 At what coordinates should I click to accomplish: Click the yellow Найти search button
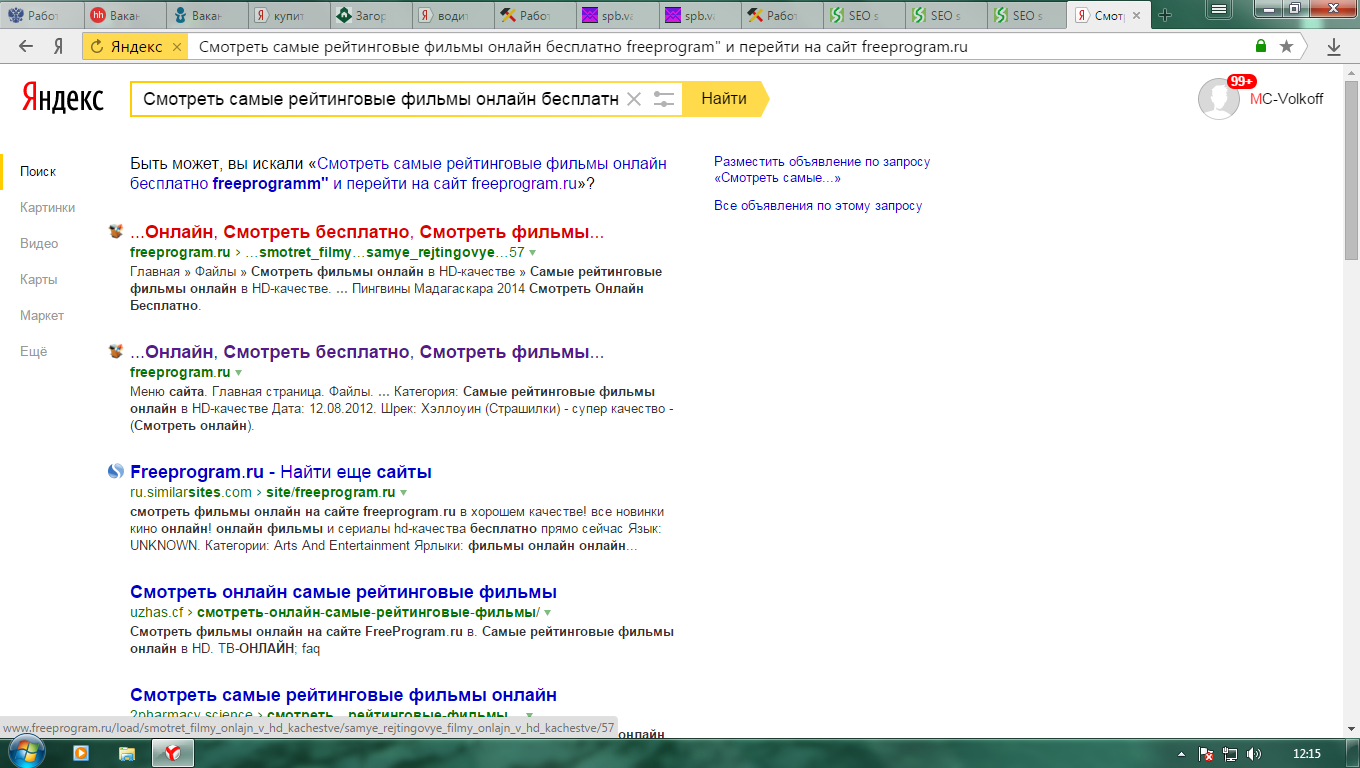[x=725, y=99]
